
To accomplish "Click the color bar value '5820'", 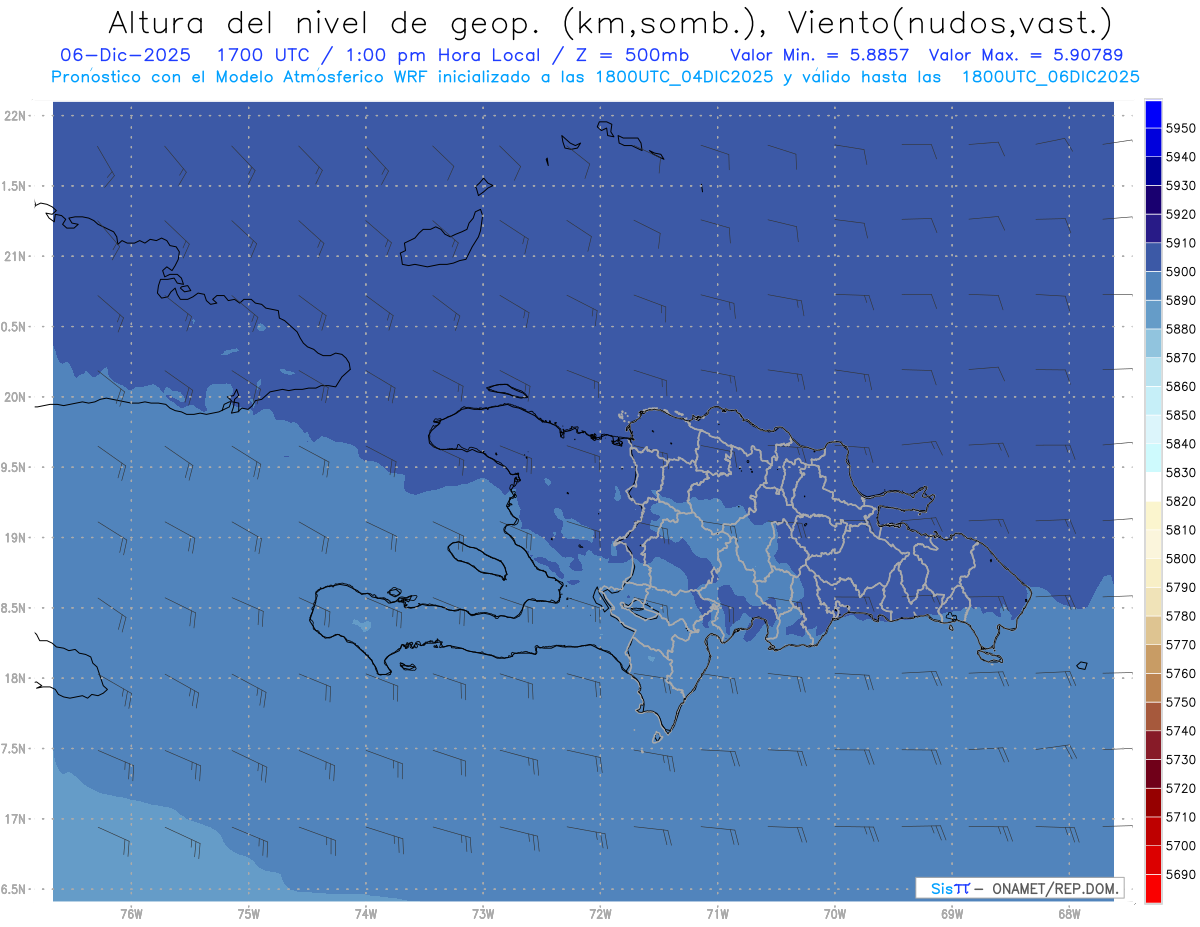I will click(x=1181, y=501).
